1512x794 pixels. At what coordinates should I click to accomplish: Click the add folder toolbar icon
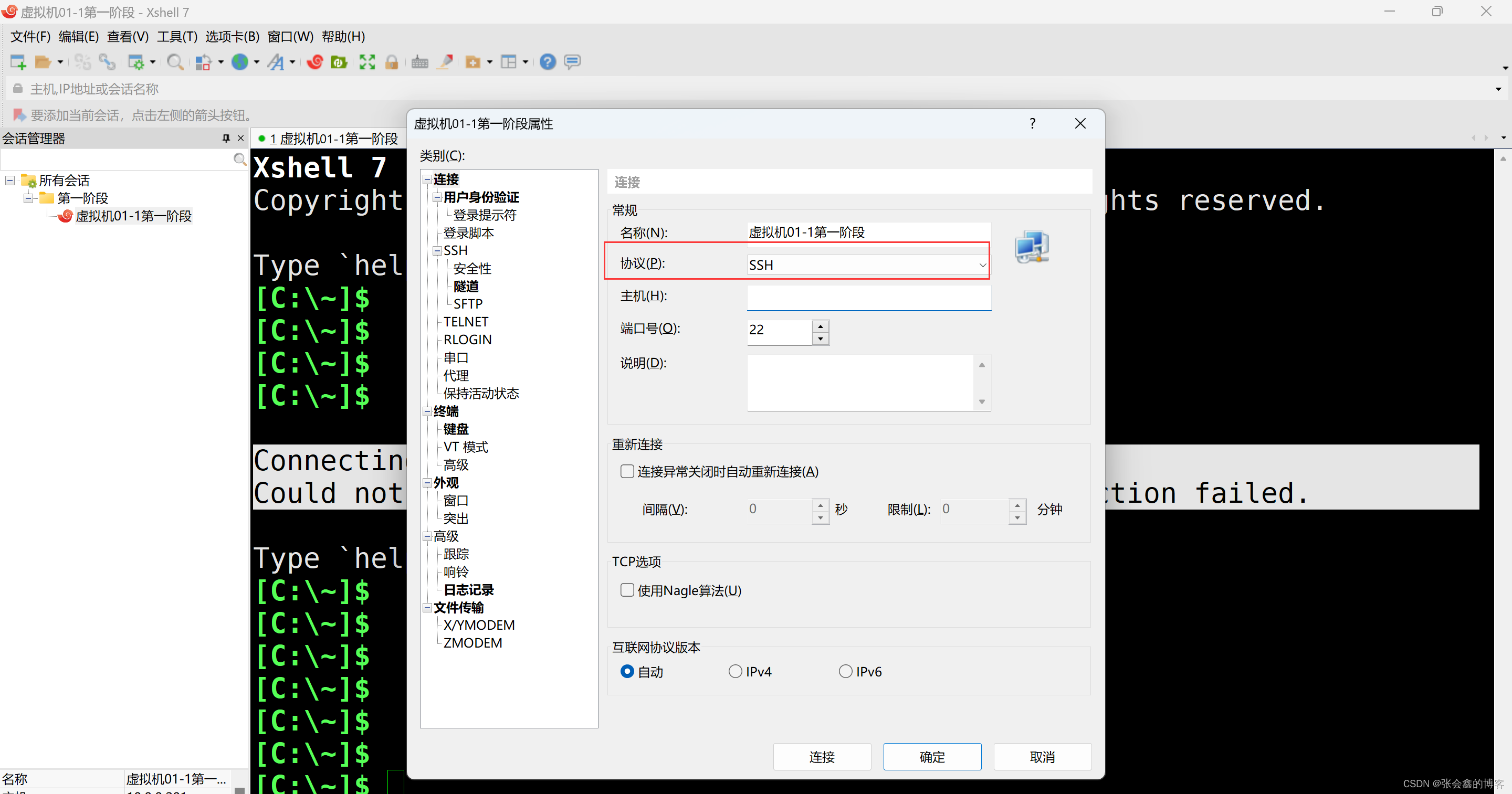tap(473, 61)
